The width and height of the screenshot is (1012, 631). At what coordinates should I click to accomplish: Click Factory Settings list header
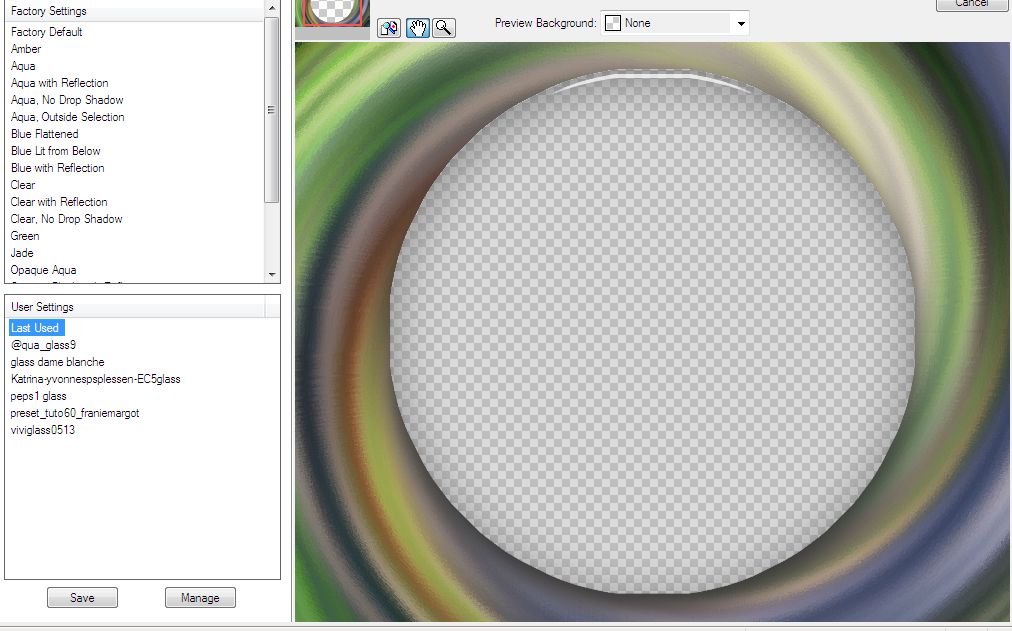tap(134, 11)
